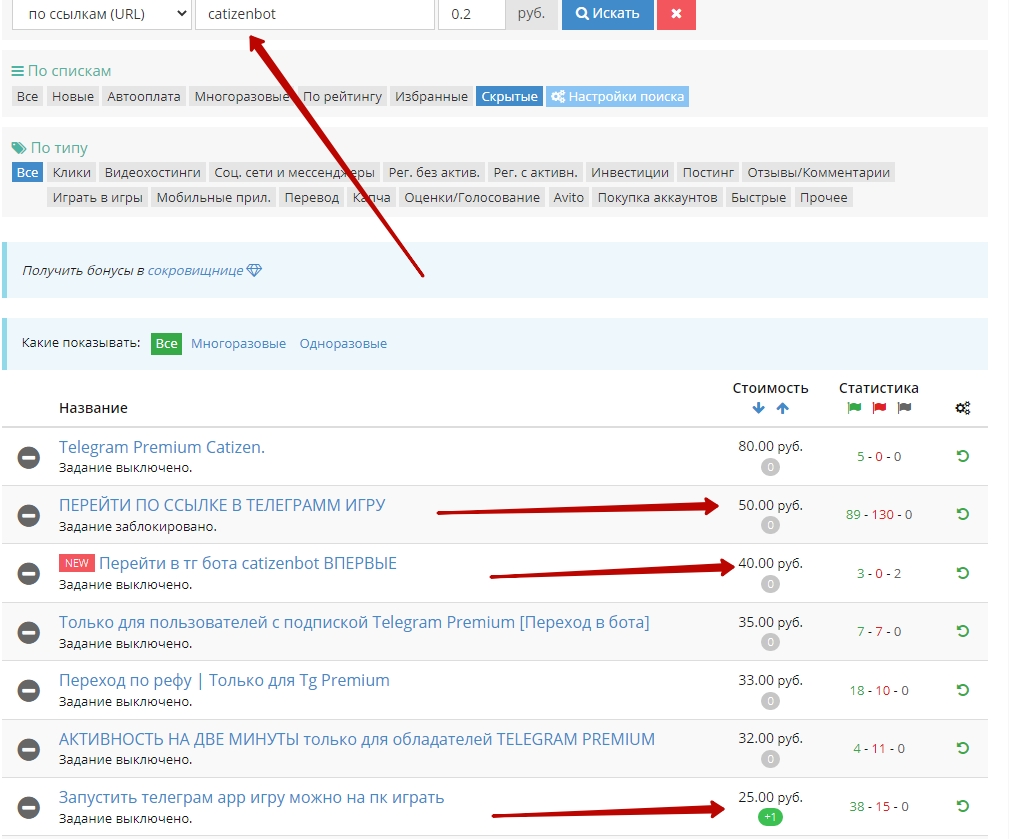This screenshot has height=839, width=1009.
Task: Filter by type Перевод
Action: tap(311, 198)
